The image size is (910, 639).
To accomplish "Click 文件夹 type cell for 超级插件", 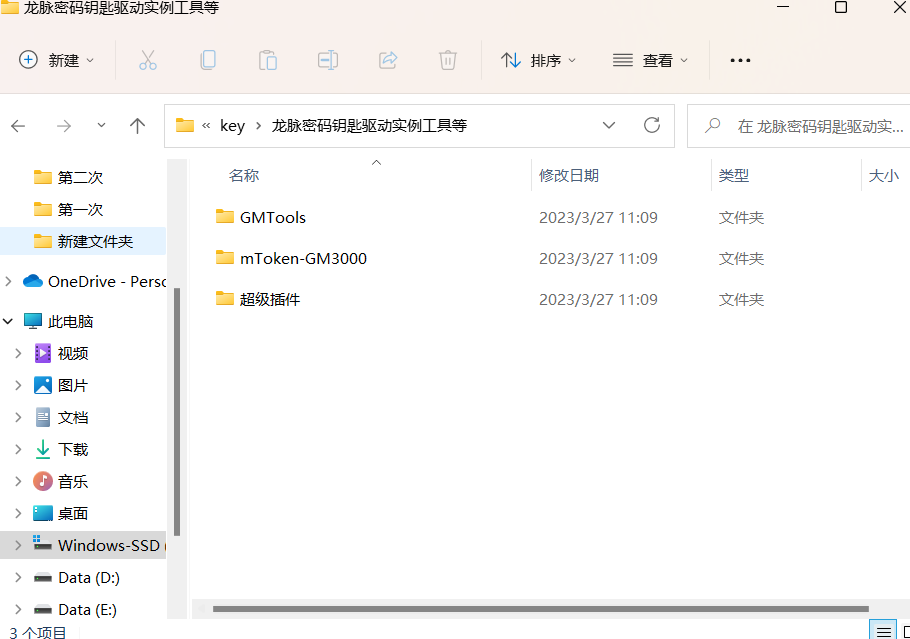I will [741, 299].
